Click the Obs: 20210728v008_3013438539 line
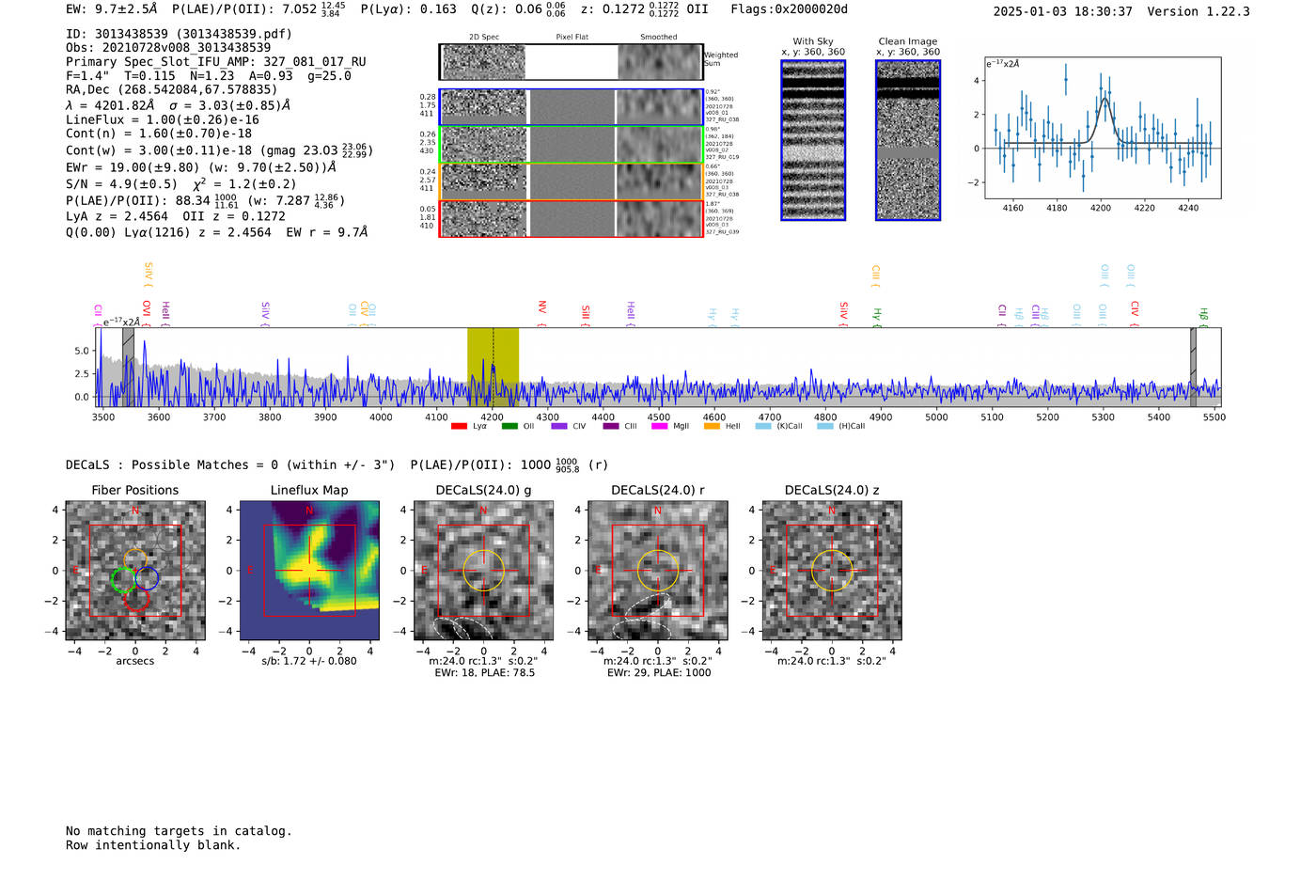 168,48
